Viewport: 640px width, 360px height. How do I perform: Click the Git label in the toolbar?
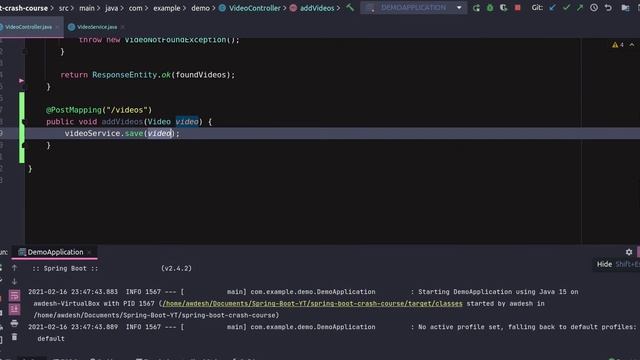pyautogui.click(x=537, y=8)
